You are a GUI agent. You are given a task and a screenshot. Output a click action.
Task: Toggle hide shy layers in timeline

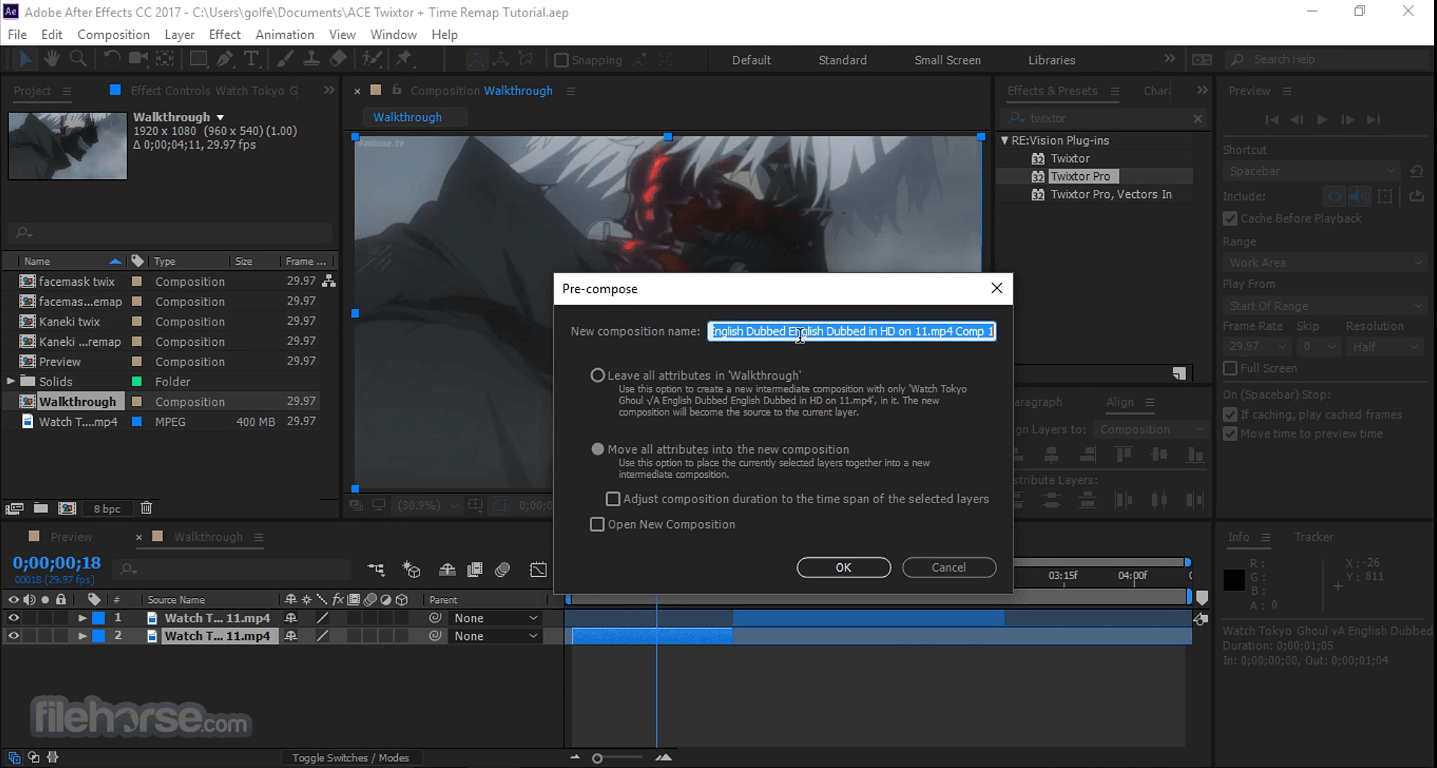tap(447, 570)
